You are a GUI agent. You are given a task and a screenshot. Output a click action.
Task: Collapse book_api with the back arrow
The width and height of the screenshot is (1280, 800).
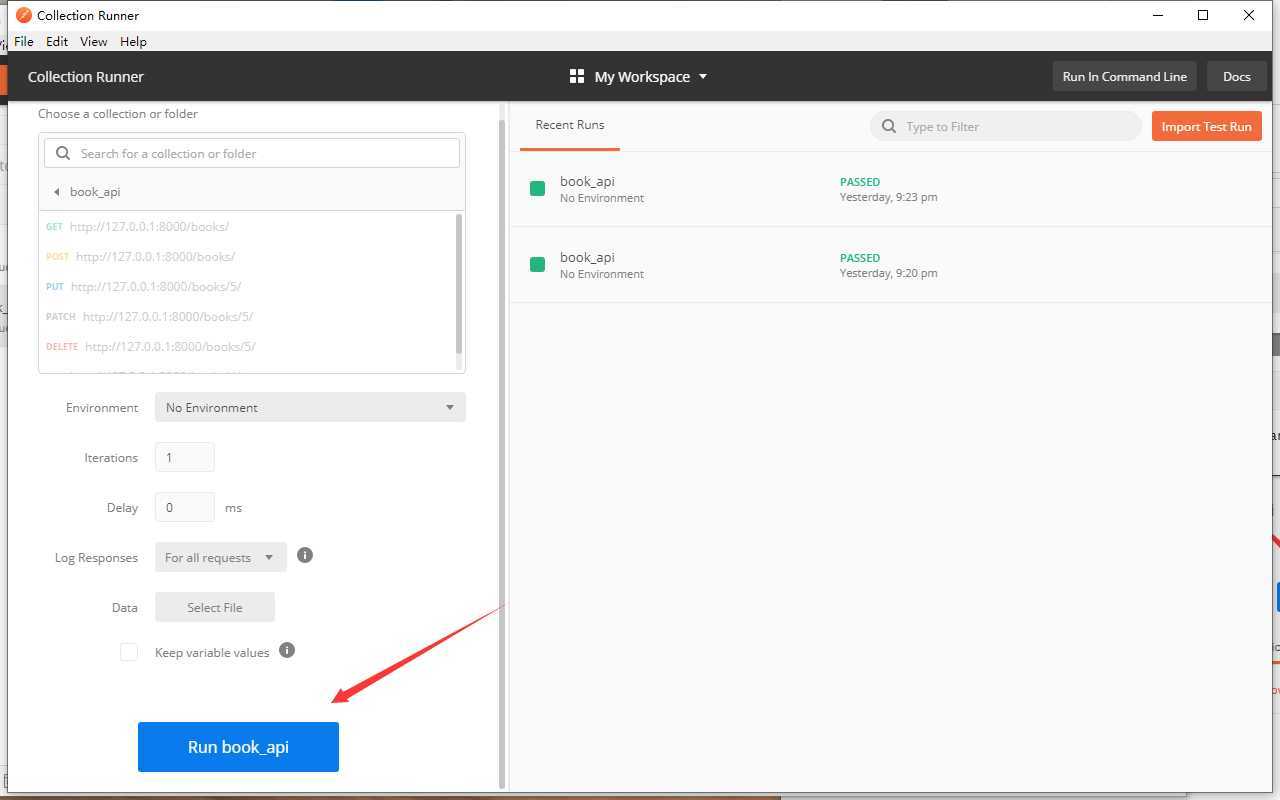57,192
